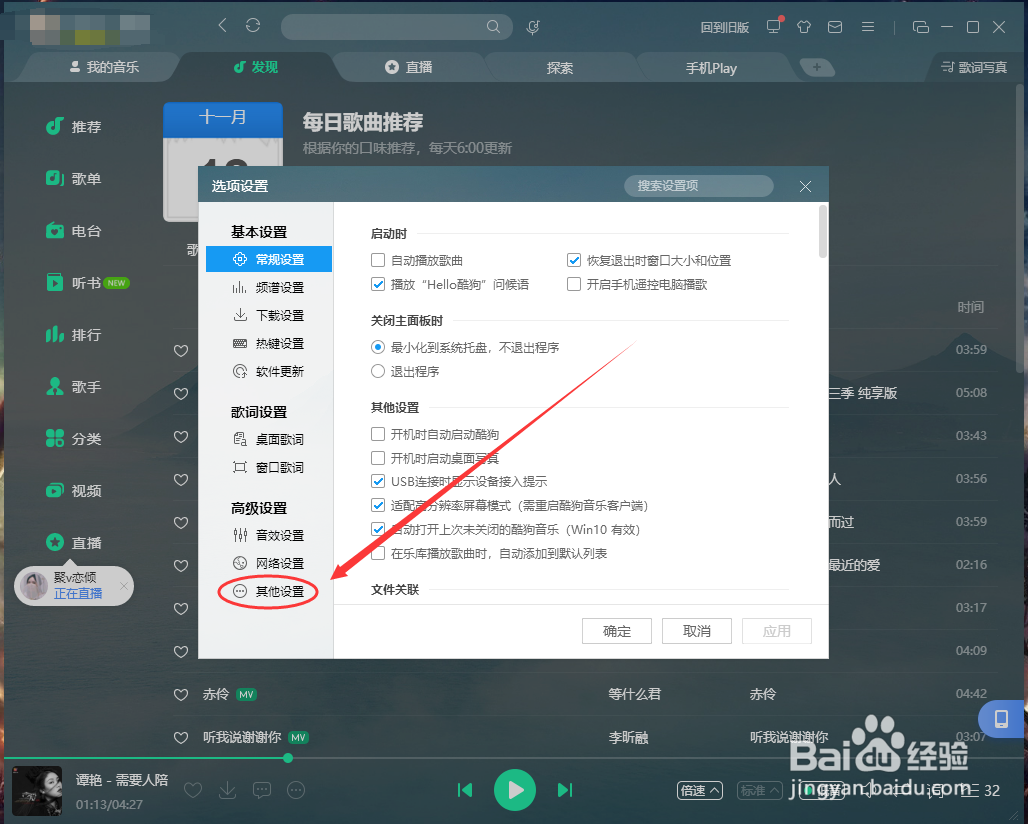Viewport: 1028px width, 824px height.
Task: Expand the 标准 quality dropdown
Action: (760, 791)
